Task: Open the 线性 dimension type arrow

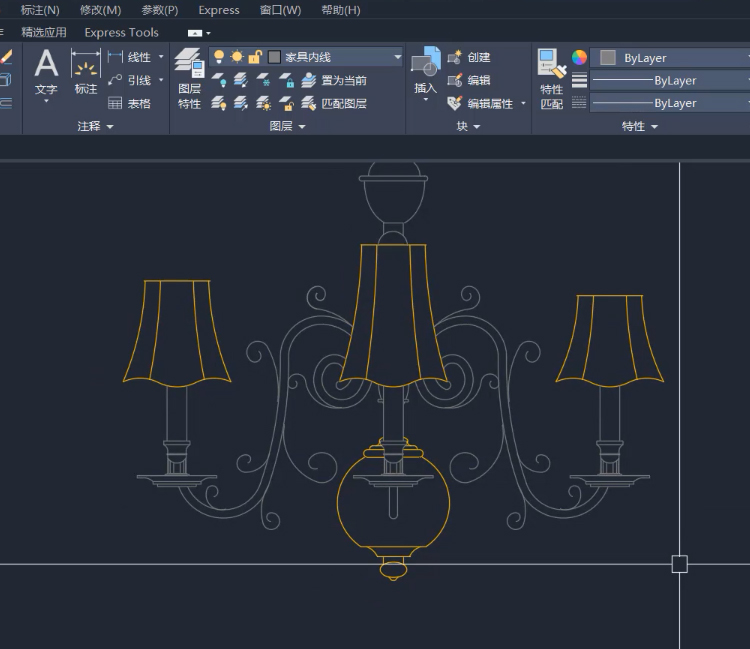Action: coord(161,57)
